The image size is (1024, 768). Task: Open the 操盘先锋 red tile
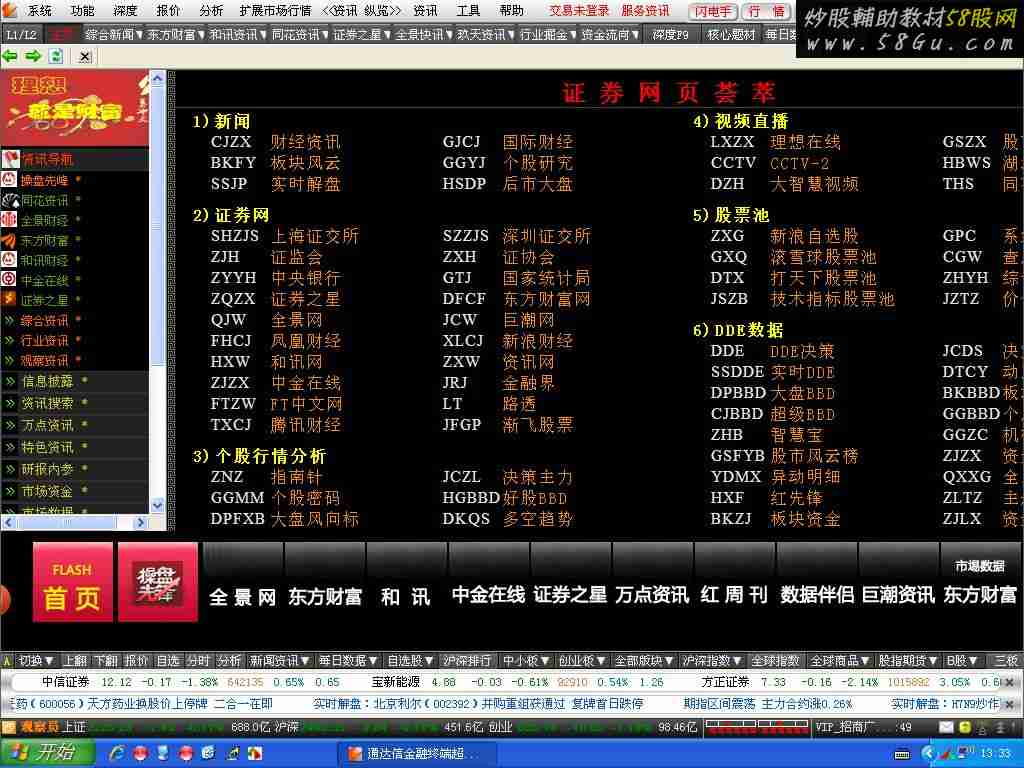point(157,582)
